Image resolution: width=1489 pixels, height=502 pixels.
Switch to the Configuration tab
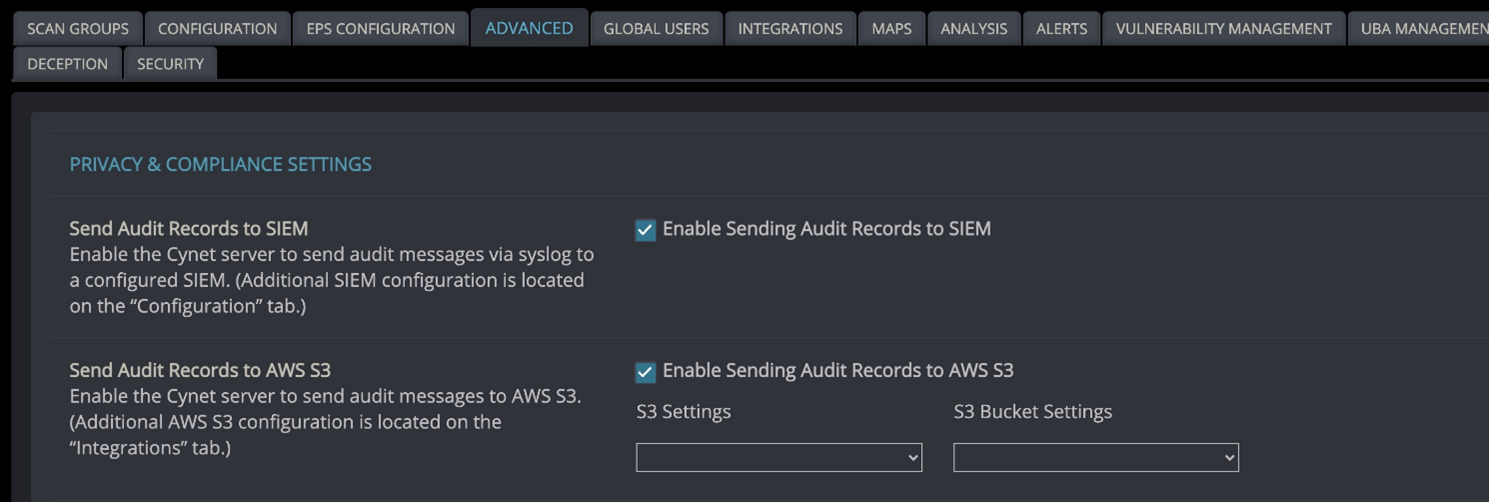click(x=217, y=28)
